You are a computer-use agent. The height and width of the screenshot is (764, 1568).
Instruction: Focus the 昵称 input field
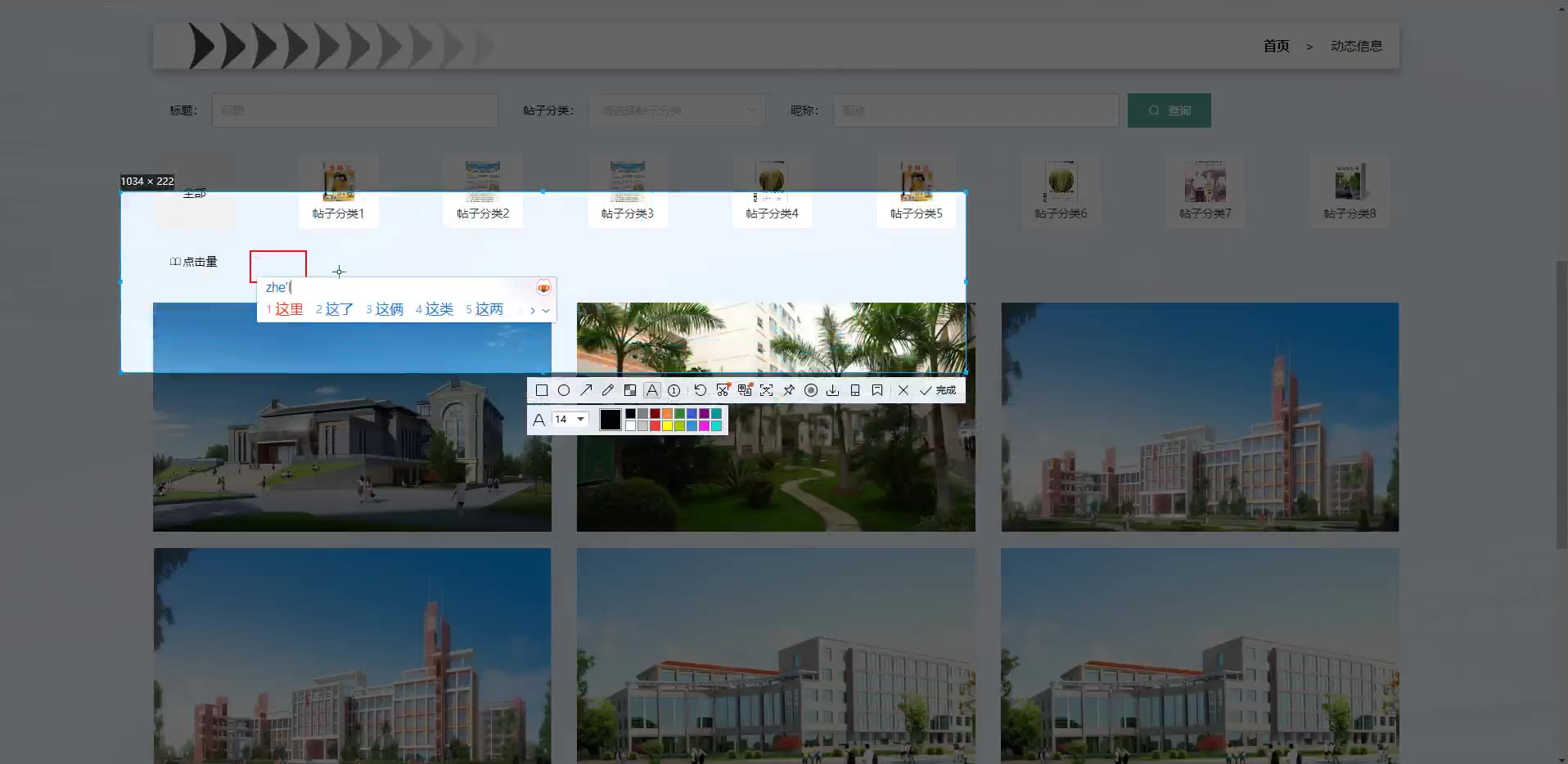click(x=975, y=110)
